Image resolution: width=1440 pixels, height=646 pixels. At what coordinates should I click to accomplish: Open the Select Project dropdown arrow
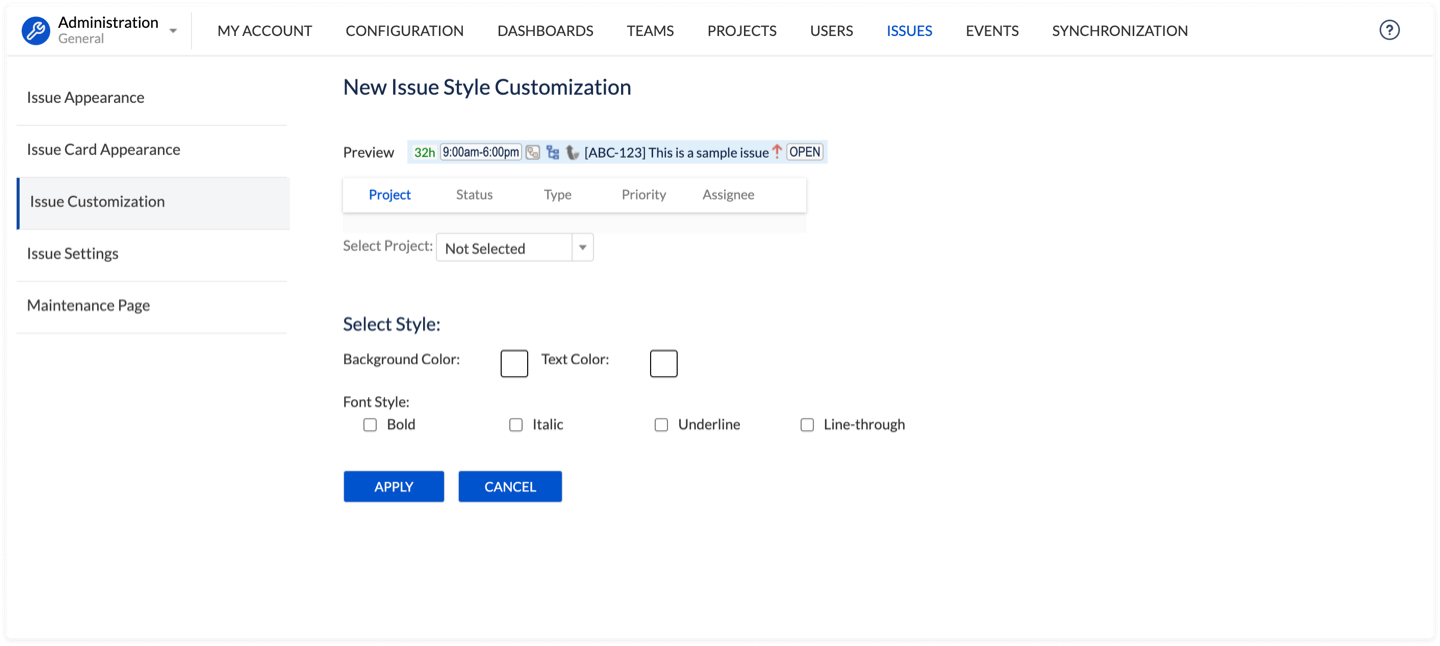582,248
